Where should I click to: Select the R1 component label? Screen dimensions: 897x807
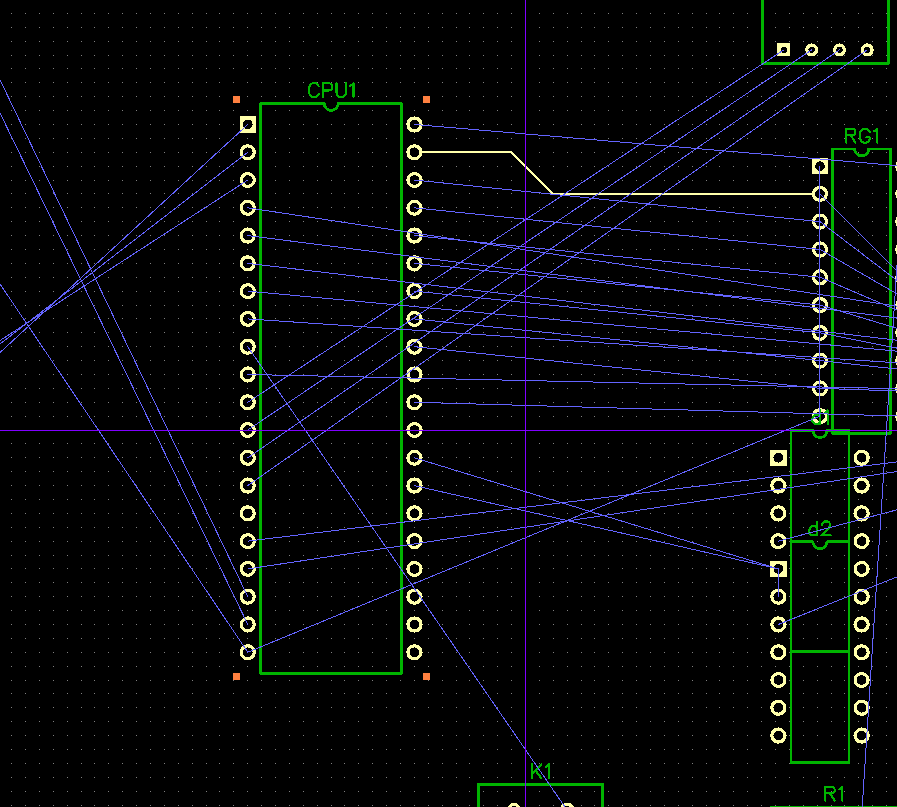coord(834,794)
